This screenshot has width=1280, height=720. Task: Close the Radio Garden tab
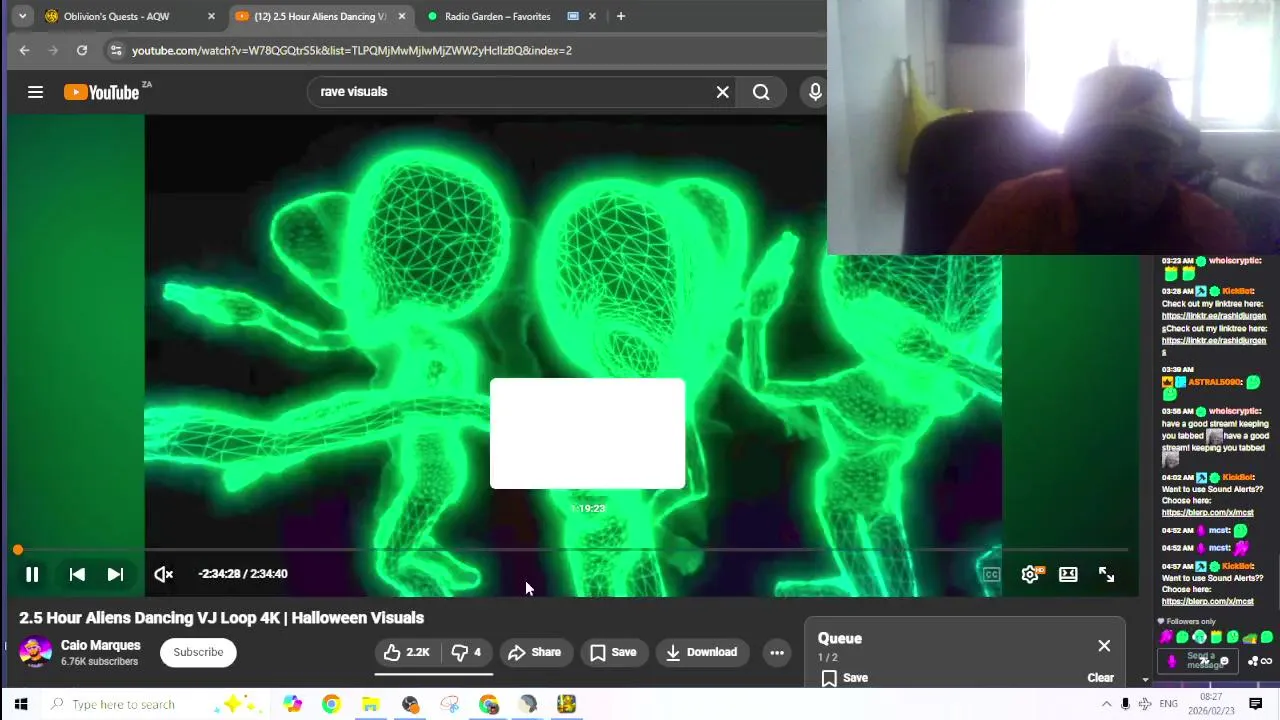tap(592, 16)
